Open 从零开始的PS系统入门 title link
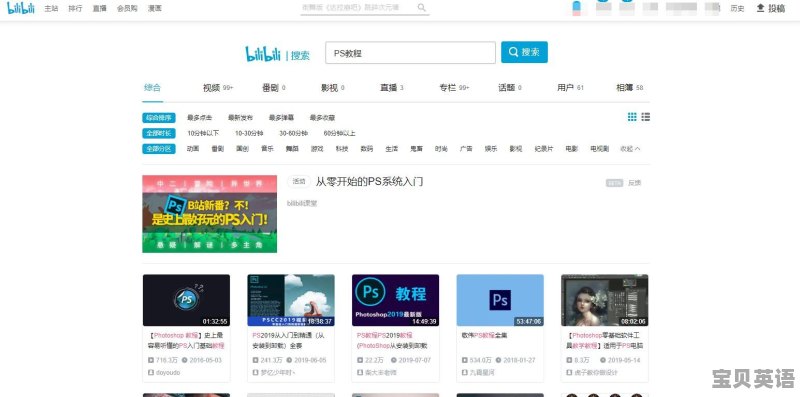 [369, 182]
